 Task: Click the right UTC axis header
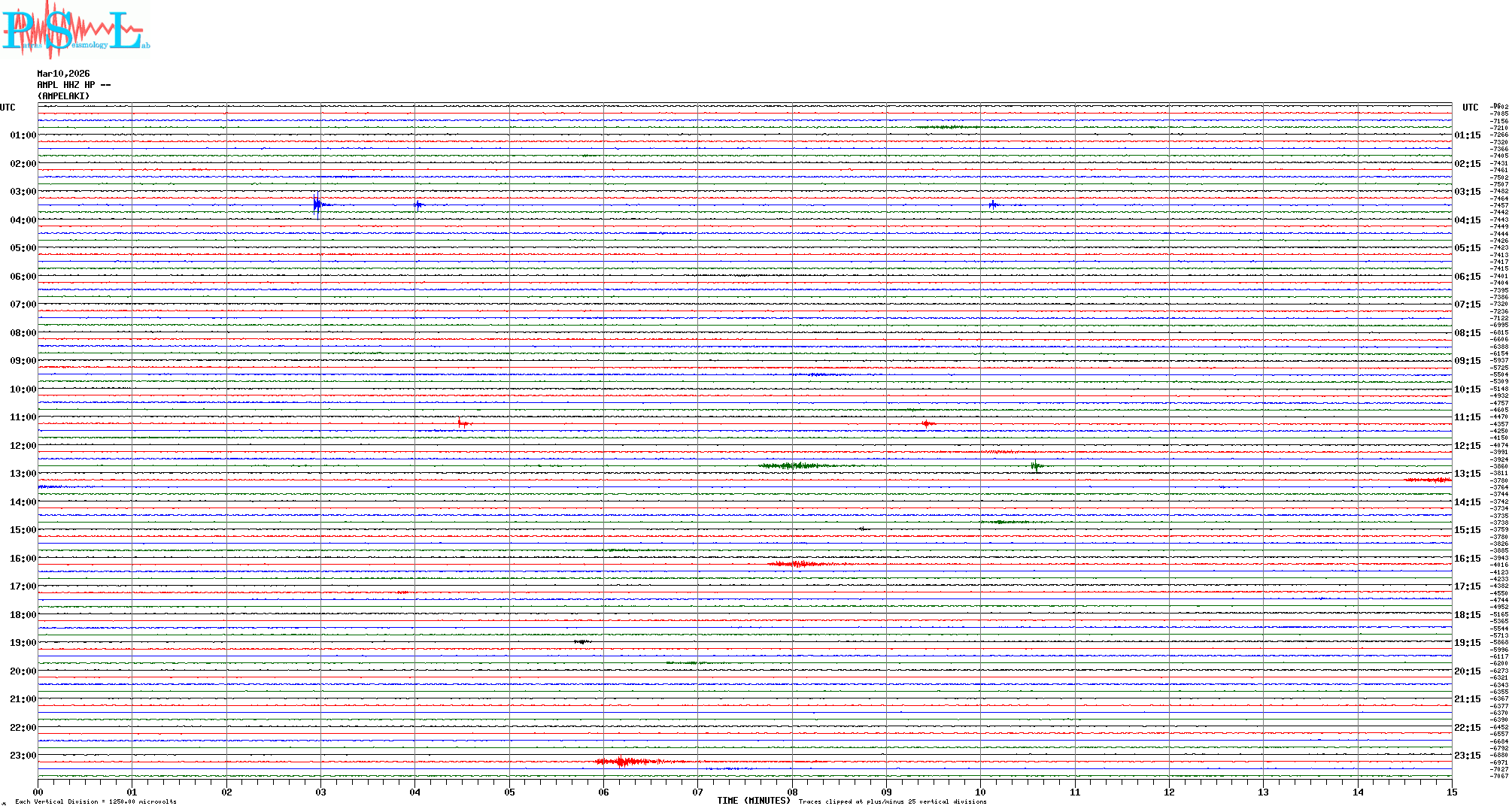tap(1470, 108)
